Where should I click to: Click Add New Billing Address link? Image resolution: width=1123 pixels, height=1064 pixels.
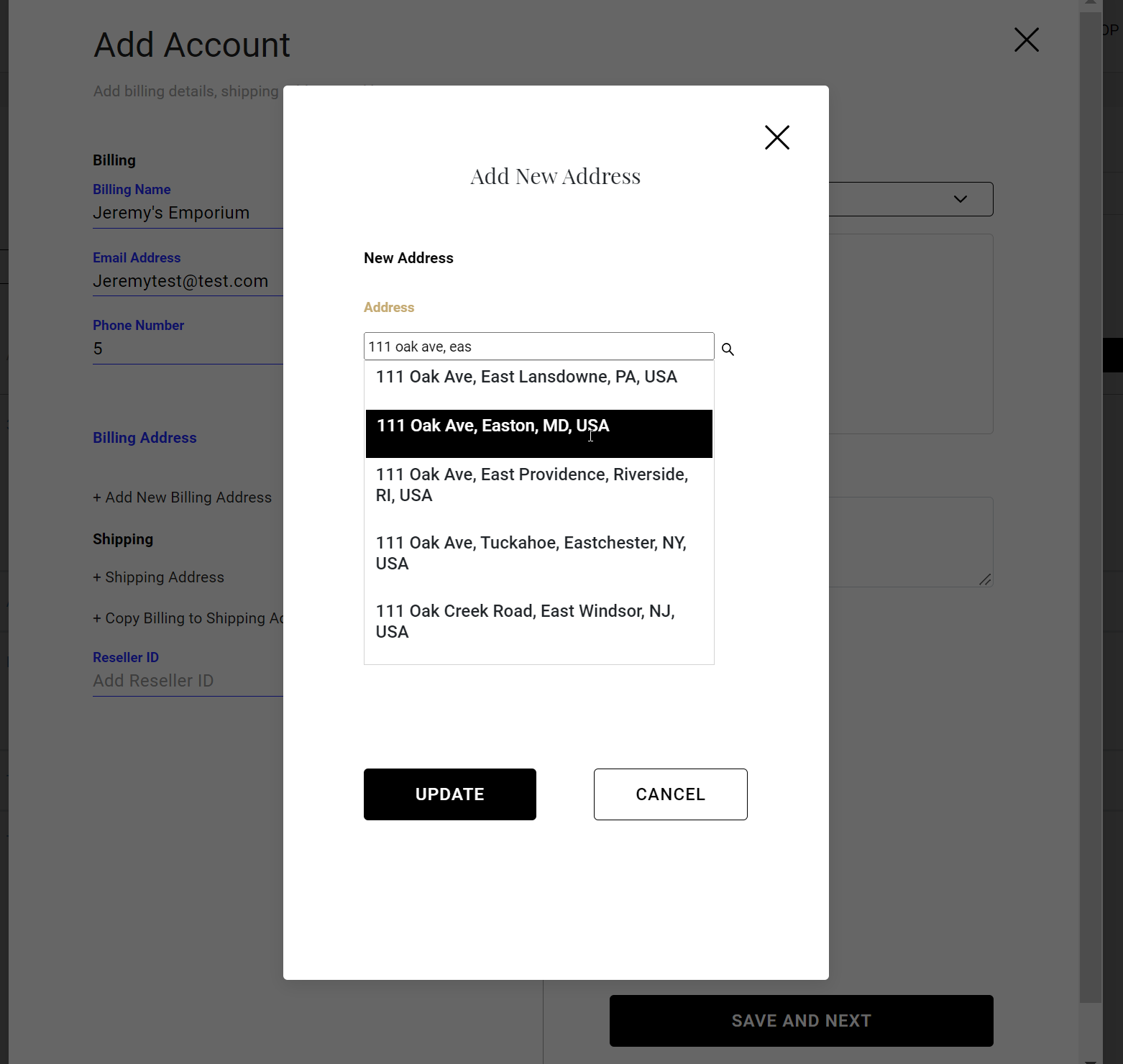(183, 497)
